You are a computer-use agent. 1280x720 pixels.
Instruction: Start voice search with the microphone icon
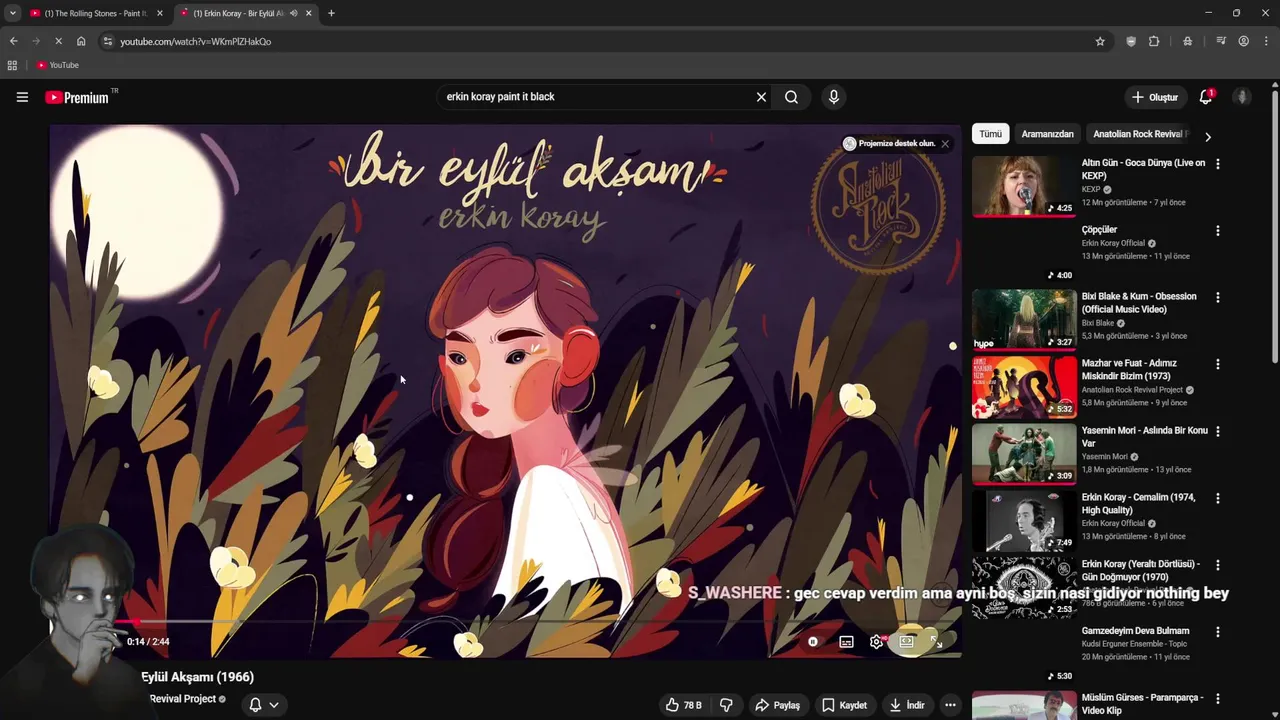(x=834, y=97)
